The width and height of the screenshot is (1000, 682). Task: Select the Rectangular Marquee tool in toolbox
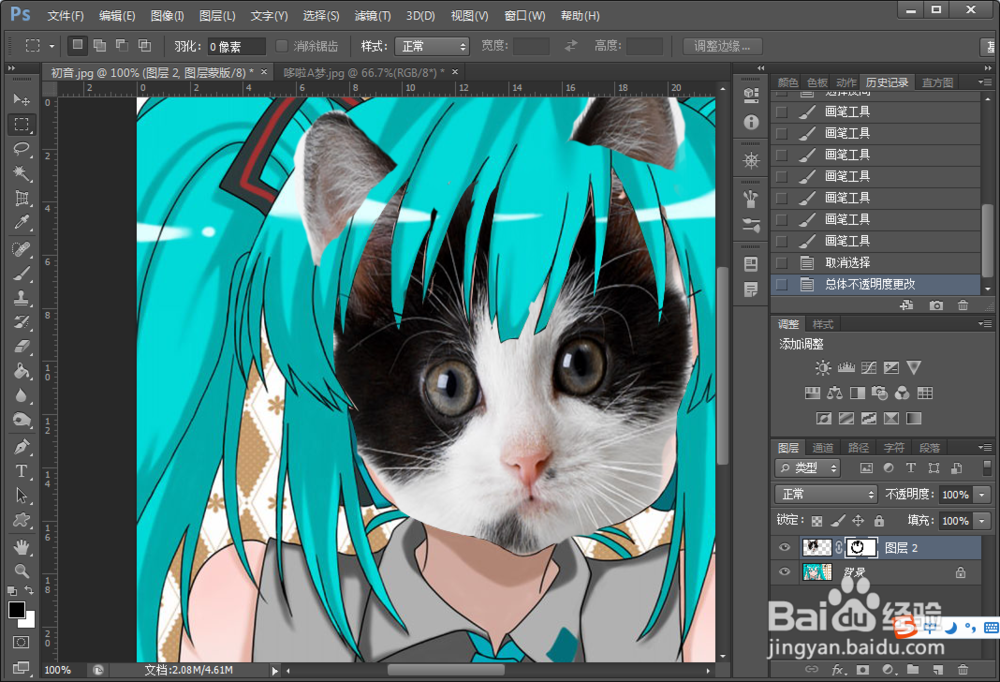point(21,124)
